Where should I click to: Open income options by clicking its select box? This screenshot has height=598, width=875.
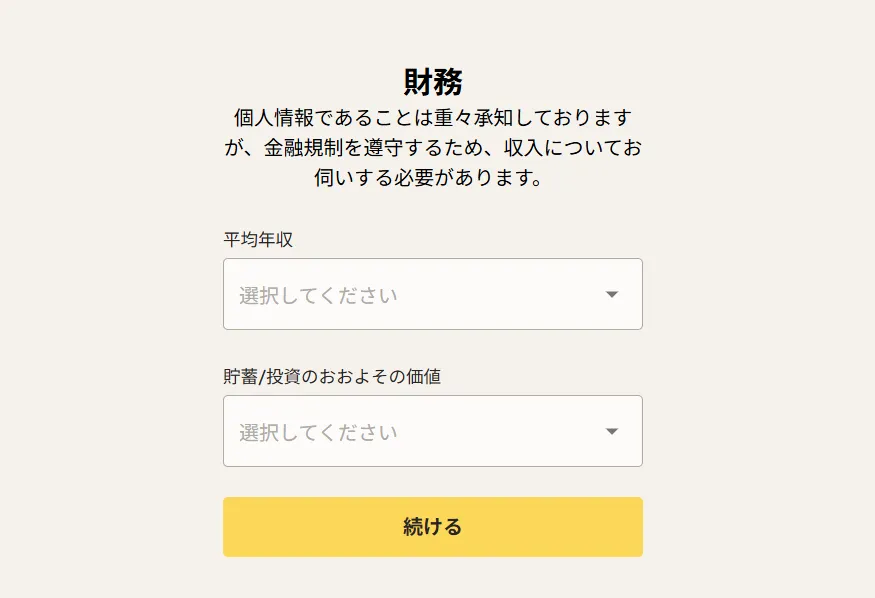click(432, 294)
